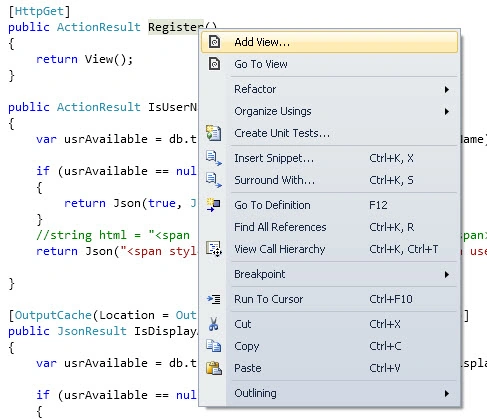
Task: Expand the Breakpoint submenu arrow
Action: pos(447,274)
